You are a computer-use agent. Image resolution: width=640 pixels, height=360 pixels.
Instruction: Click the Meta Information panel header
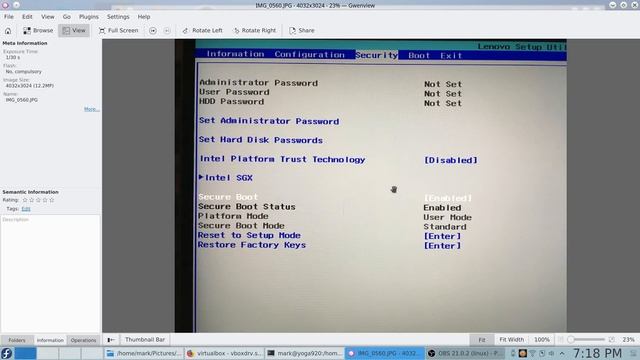point(25,43)
